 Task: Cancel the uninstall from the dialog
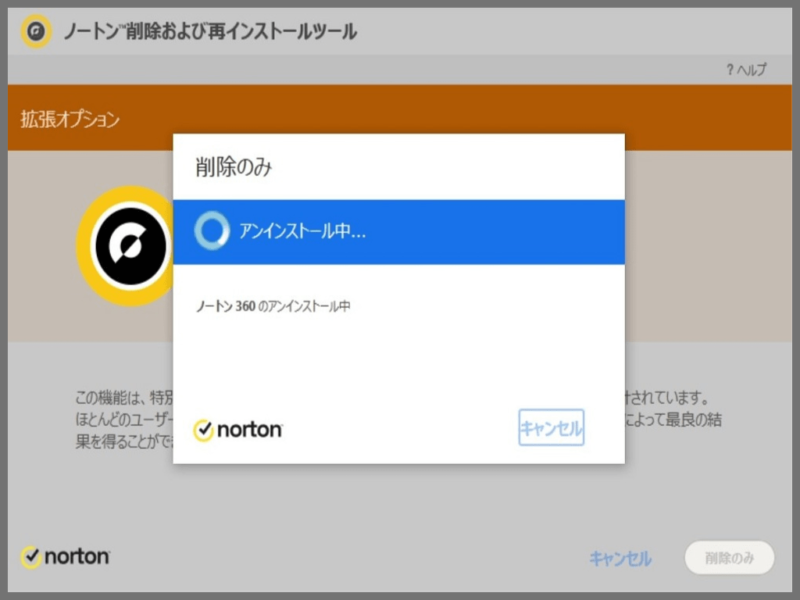click(549, 428)
